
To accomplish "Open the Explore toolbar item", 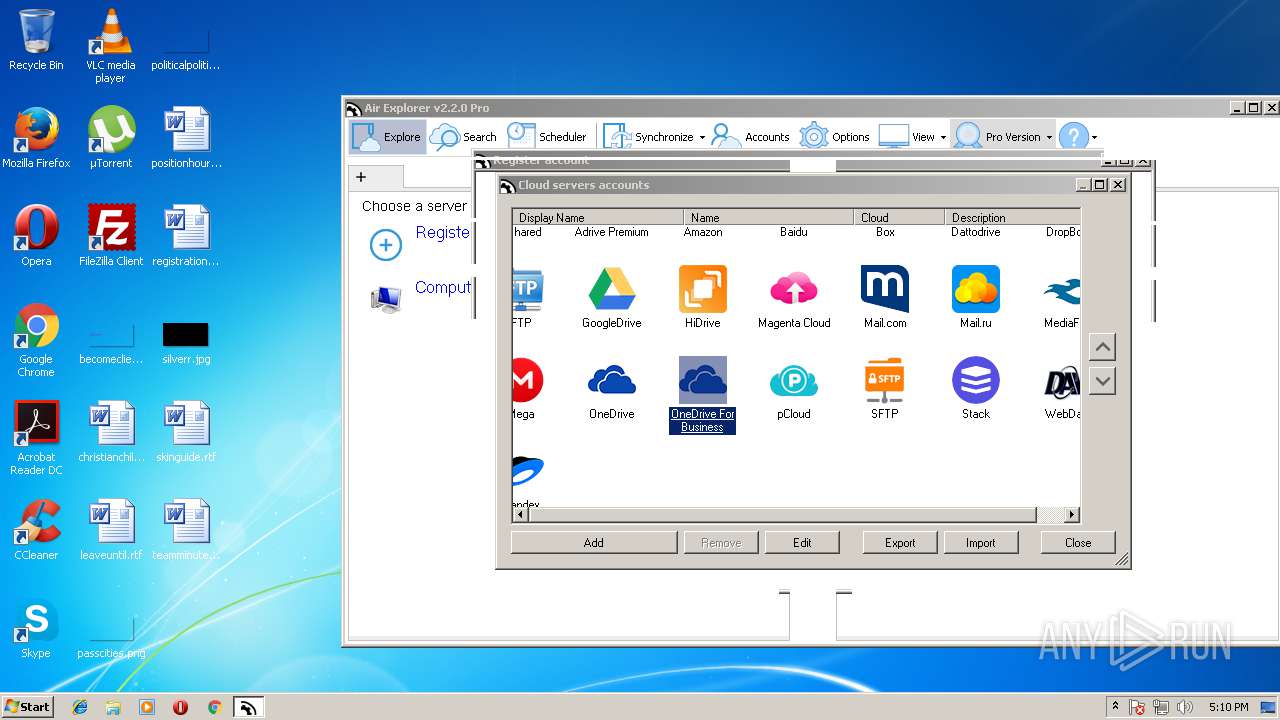I will pos(388,137).
